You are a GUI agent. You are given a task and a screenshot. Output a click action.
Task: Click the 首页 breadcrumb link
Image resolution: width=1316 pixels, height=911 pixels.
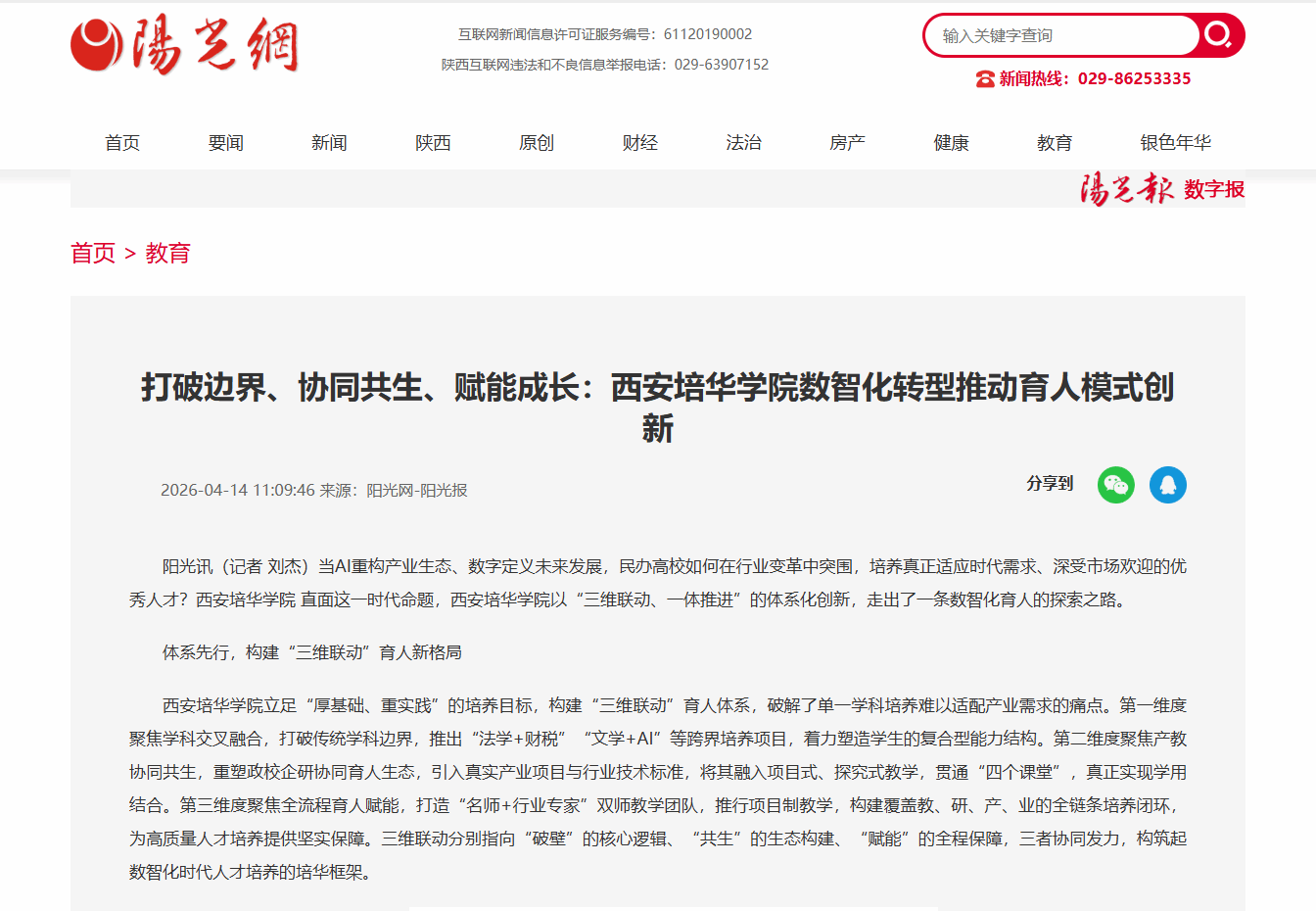point(93,254)
